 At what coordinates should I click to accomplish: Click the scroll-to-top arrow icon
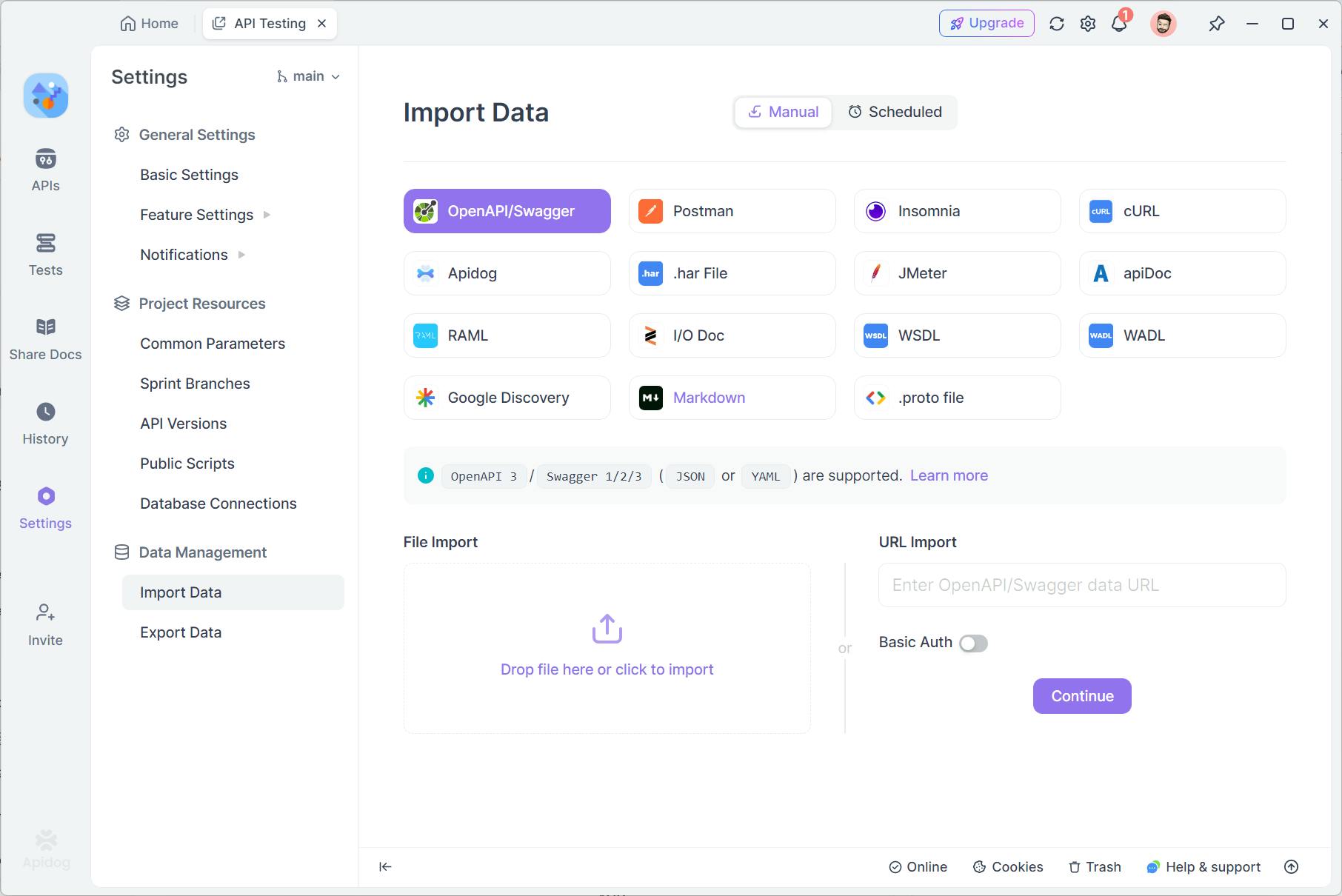point(1292,867)
